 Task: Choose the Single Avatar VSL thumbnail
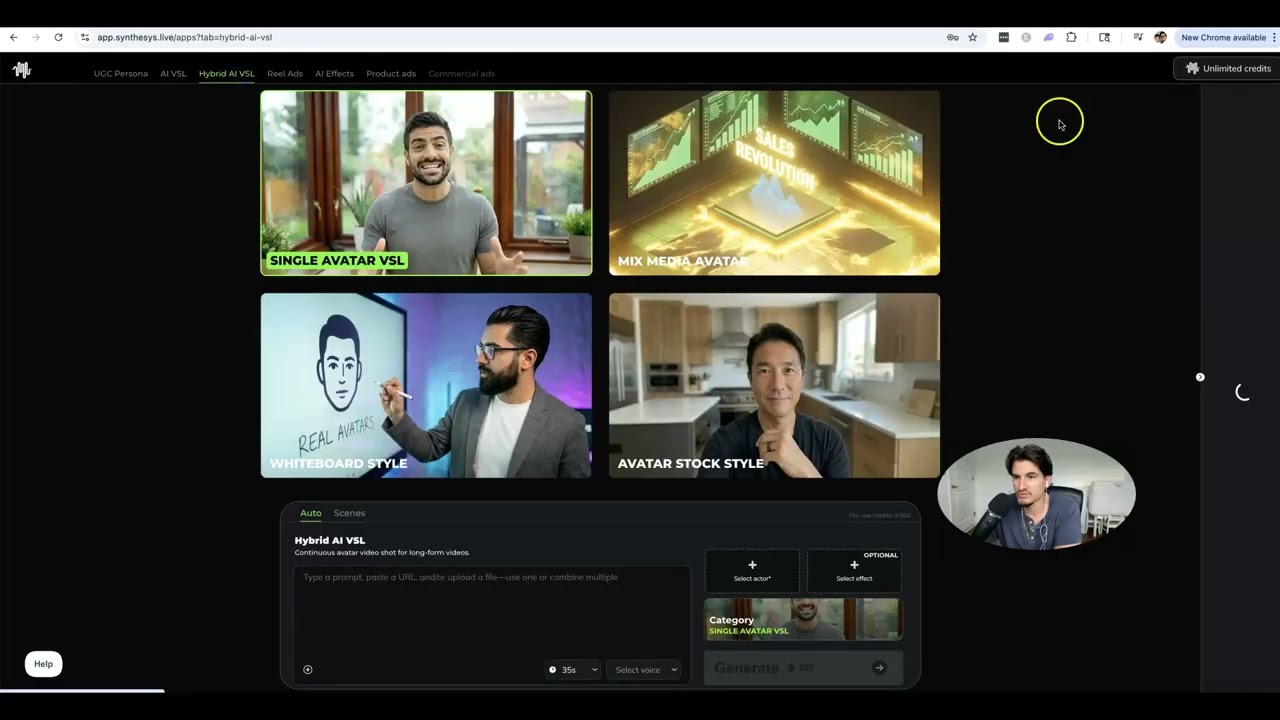426,183
